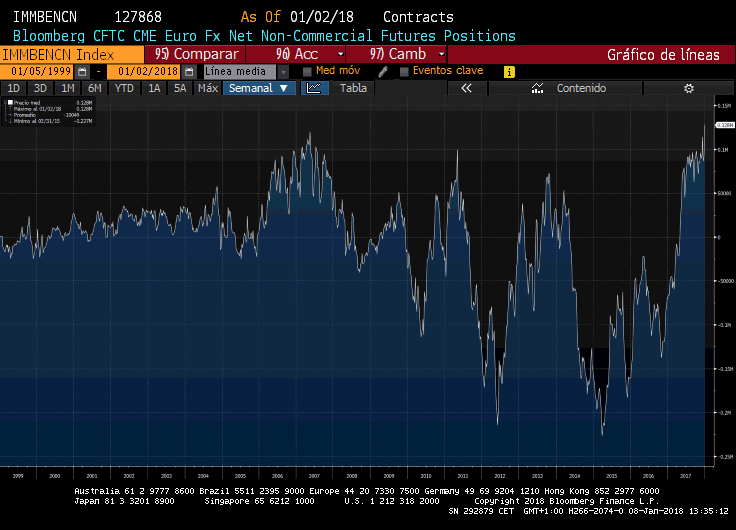
Task: Click the Gráfico de líneas title bar
Action: (591, 54)
